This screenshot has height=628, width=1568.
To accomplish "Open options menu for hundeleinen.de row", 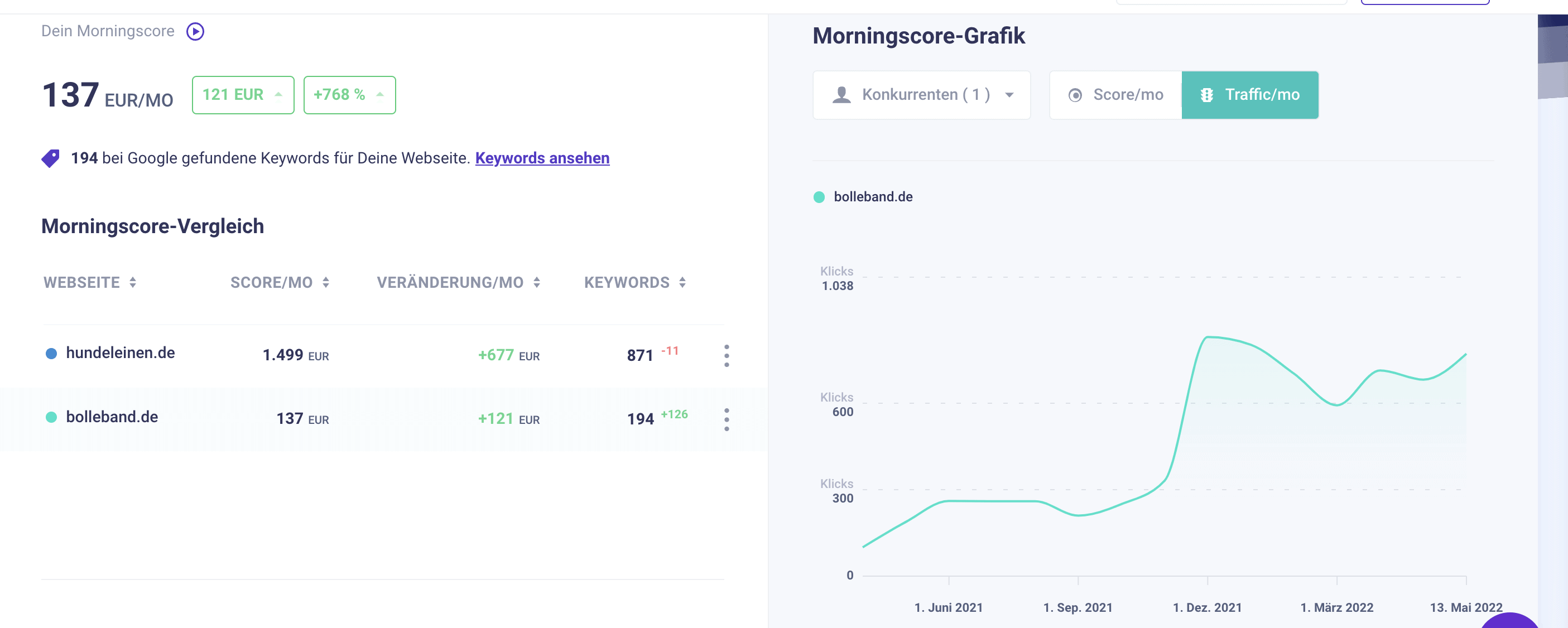I will click(x=726, y=355).
